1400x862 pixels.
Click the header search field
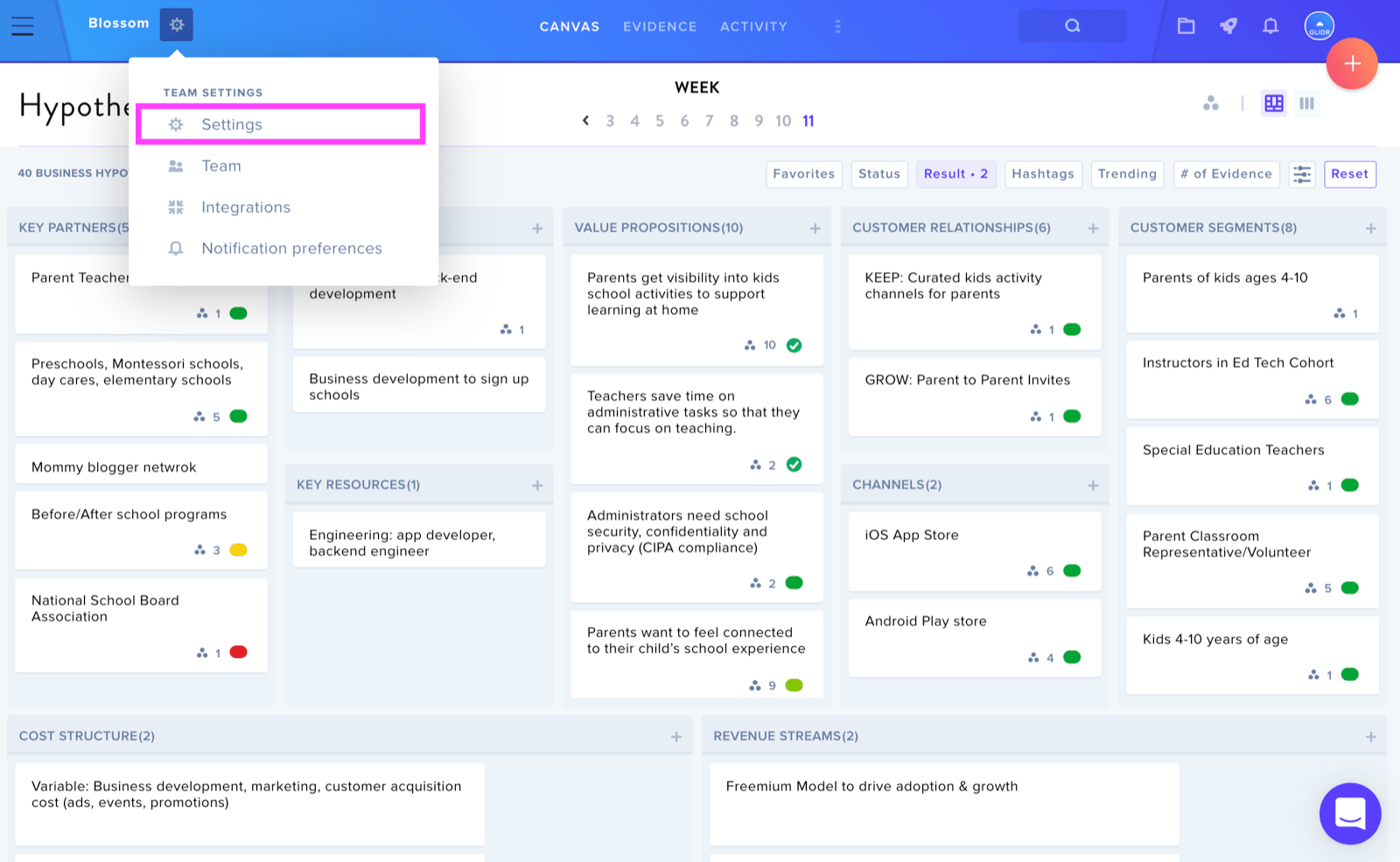pyautogui.click(x=1072, y=26)
